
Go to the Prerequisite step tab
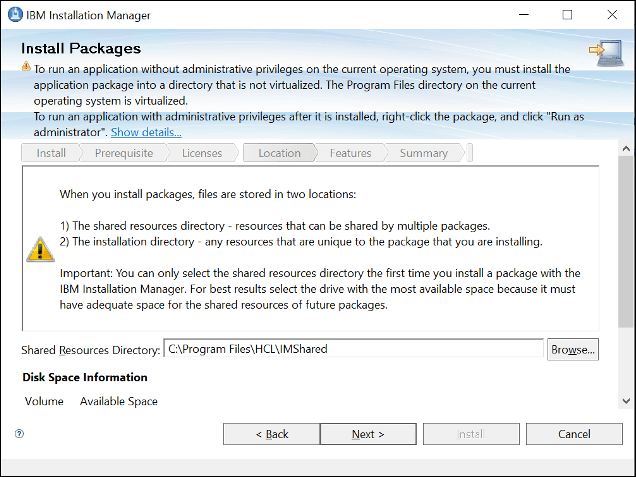tap(124, 153)
